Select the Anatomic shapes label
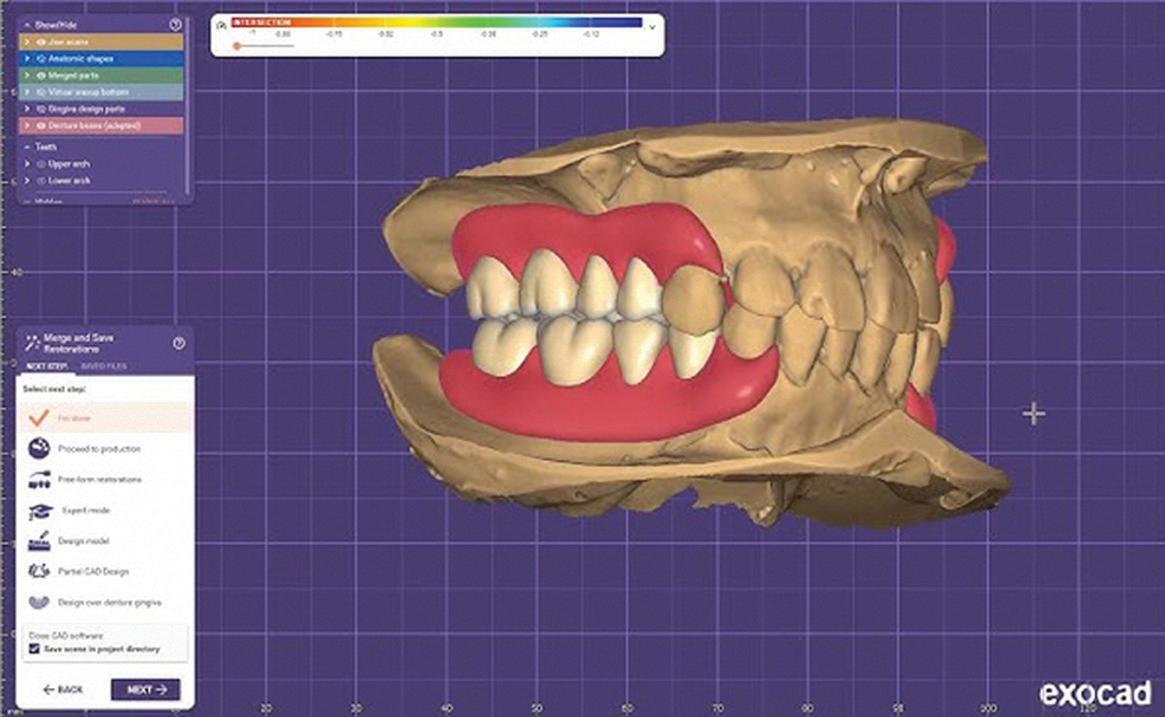This screenshot has height=717, width=1165. tap(81, 59)
